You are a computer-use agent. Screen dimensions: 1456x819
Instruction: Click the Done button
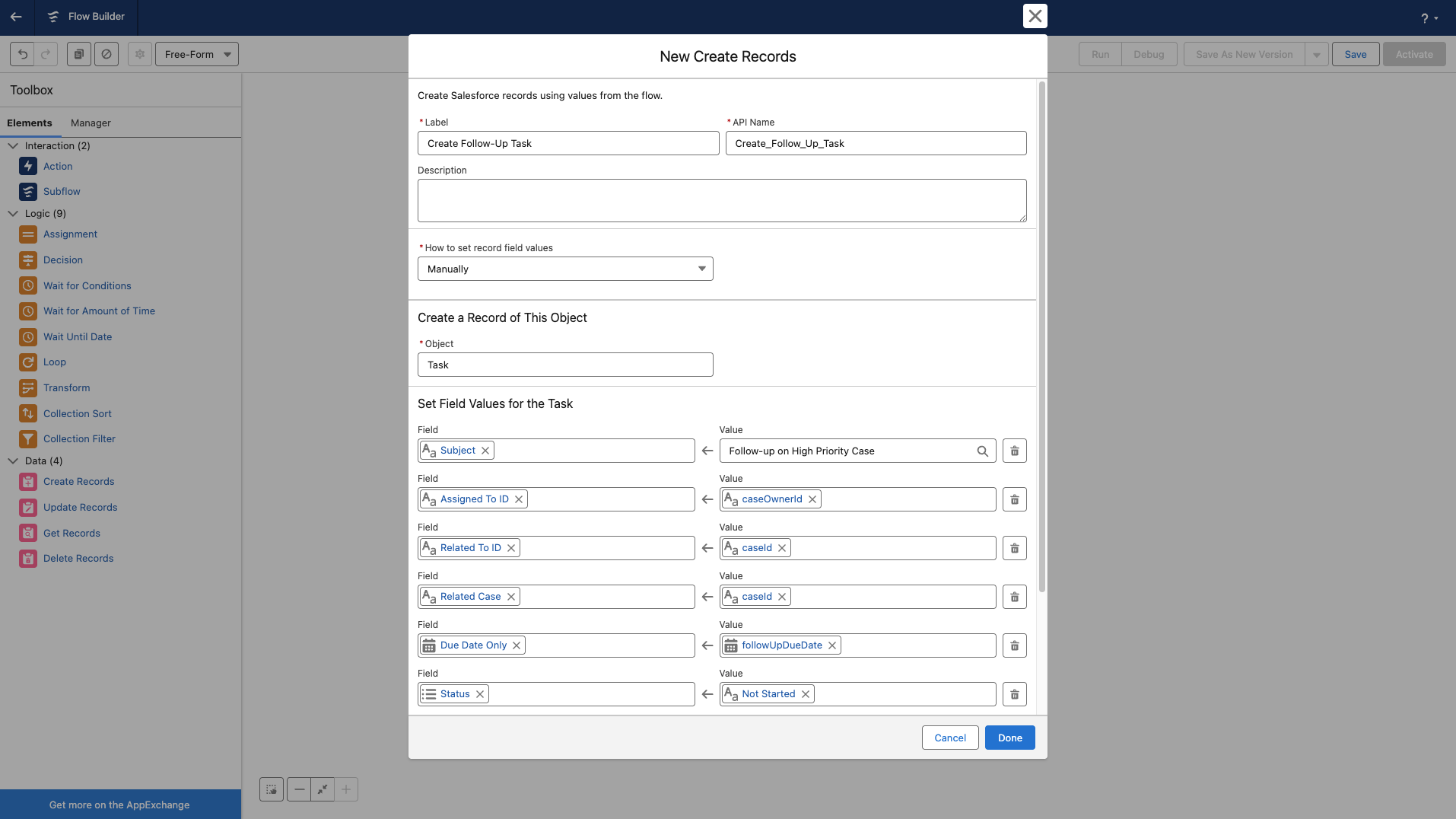click(1009, 738)
